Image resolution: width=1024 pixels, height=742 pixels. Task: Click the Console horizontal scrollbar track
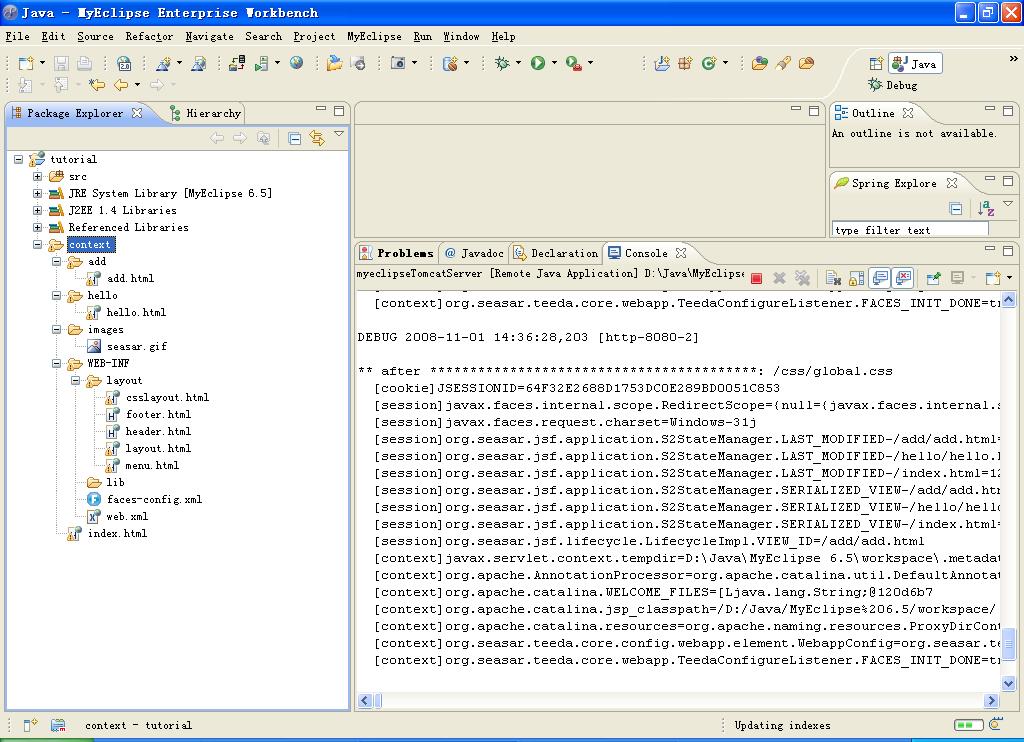click(x=678, y=701)
